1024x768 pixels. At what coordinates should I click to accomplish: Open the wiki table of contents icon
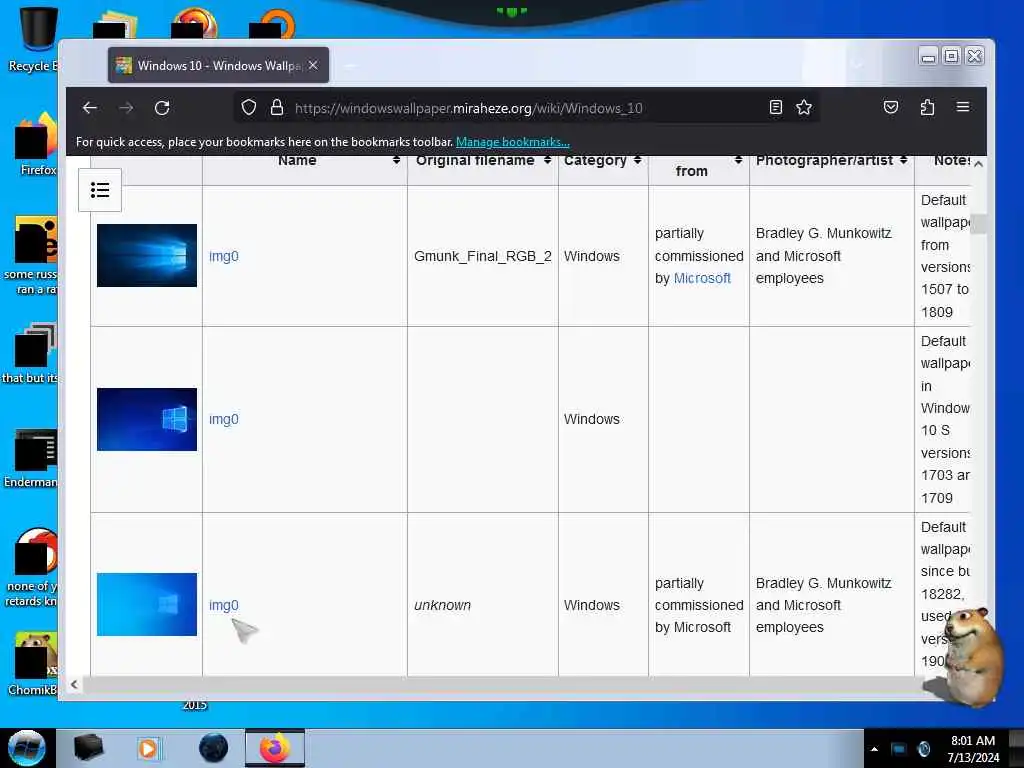pos(100,190)
